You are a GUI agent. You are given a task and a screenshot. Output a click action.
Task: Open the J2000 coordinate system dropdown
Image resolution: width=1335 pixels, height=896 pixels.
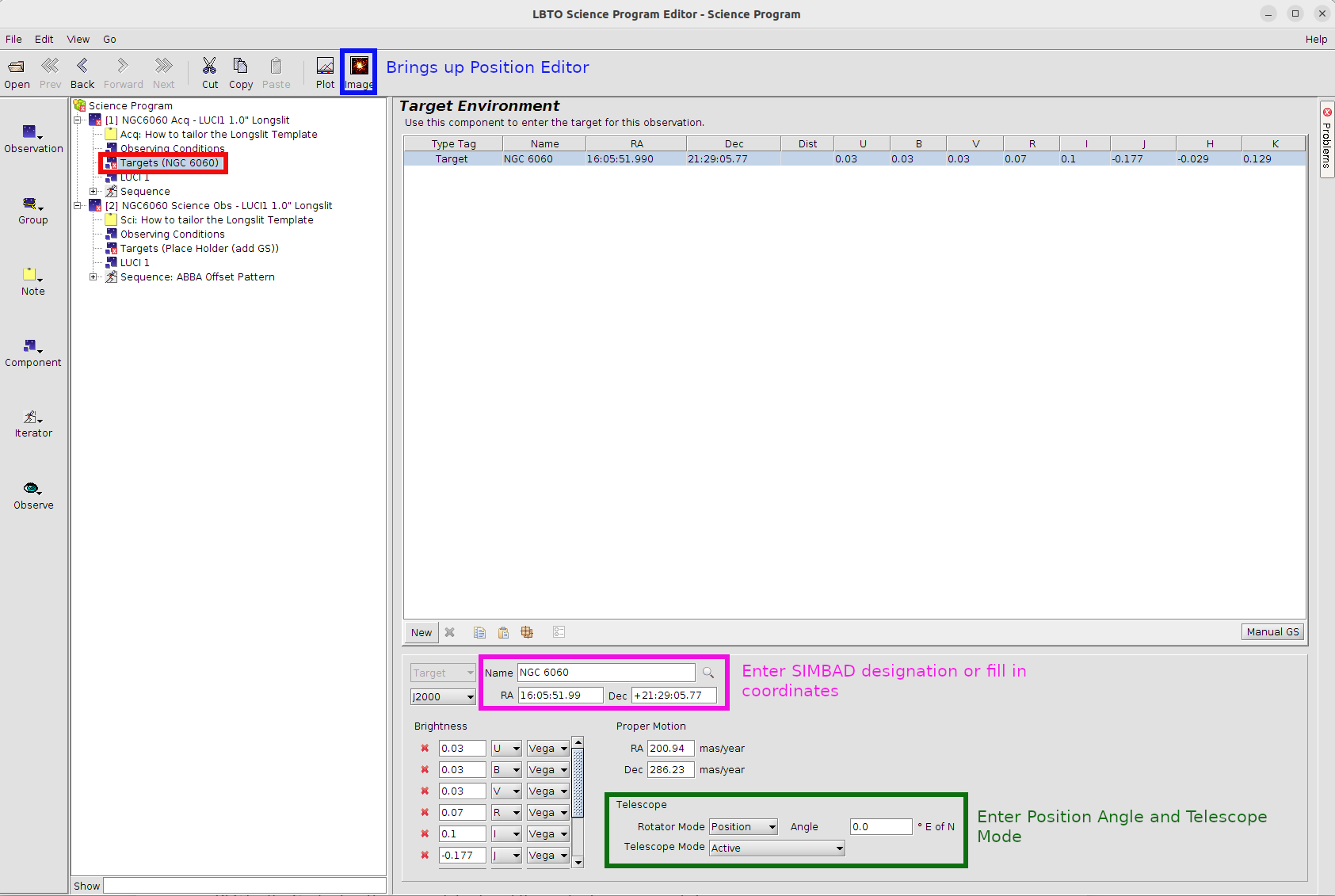coord(442,697)
